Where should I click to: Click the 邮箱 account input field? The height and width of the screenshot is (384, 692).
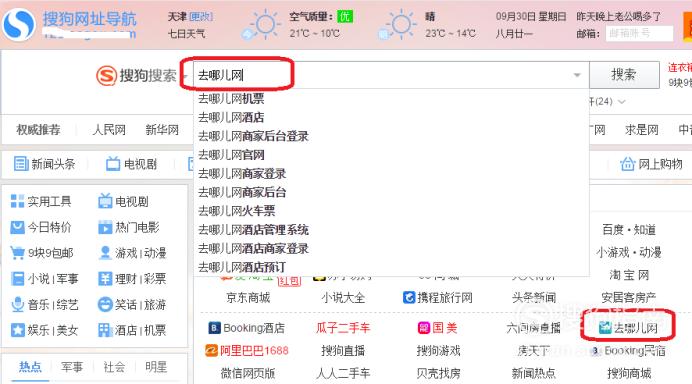639,34
